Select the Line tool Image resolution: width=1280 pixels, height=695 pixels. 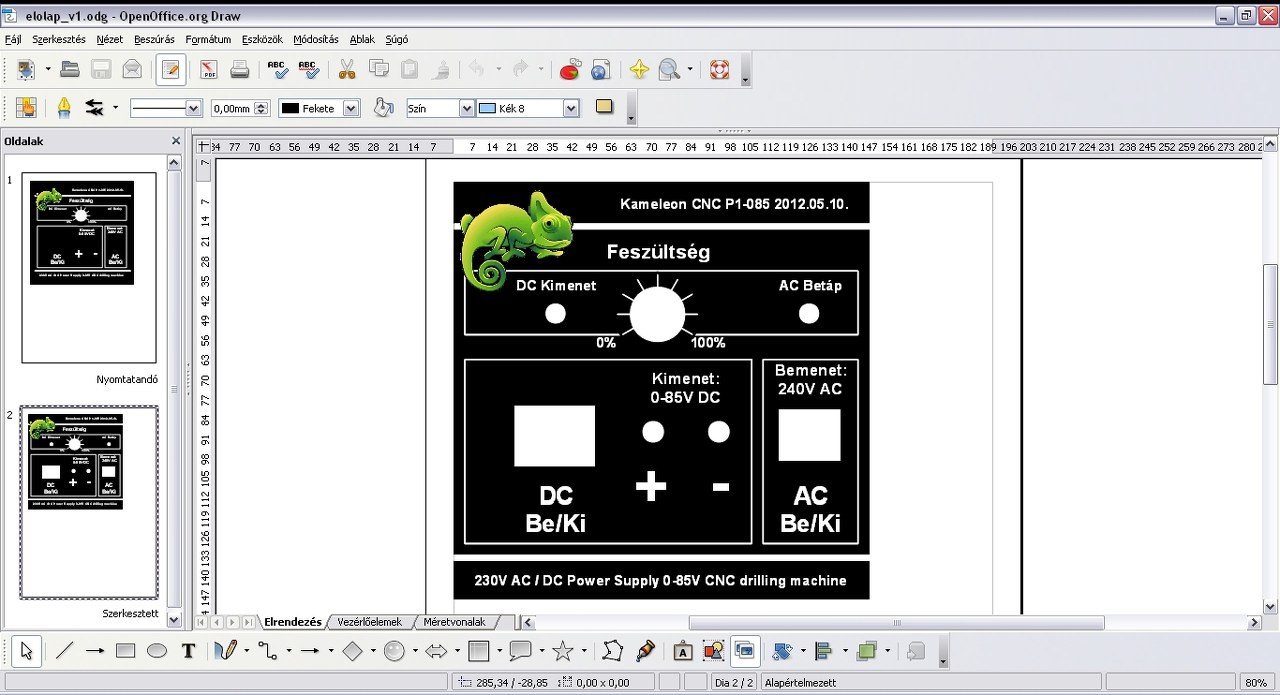coord(64,651)
